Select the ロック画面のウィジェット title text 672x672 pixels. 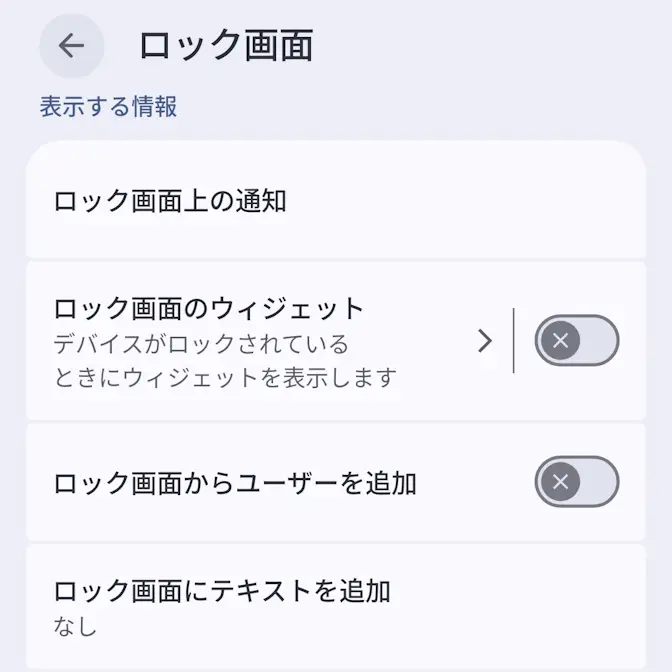[x=208, y=308]
